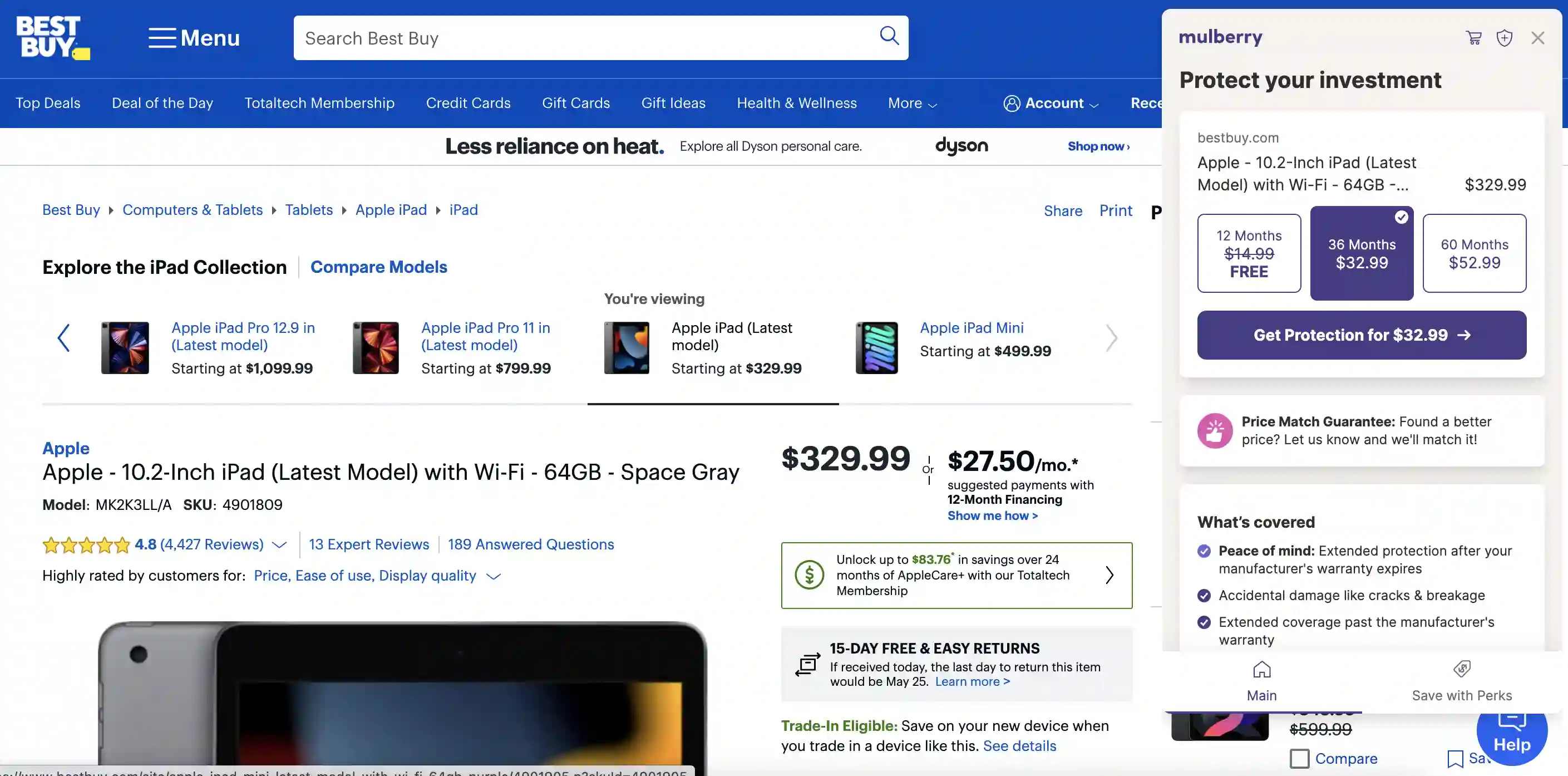The height and width of the screenshot is (776, 1568).
Task: Go to Computers & Tablets breadcrumb
Action: pyautogui.click(x=193, y=209)
